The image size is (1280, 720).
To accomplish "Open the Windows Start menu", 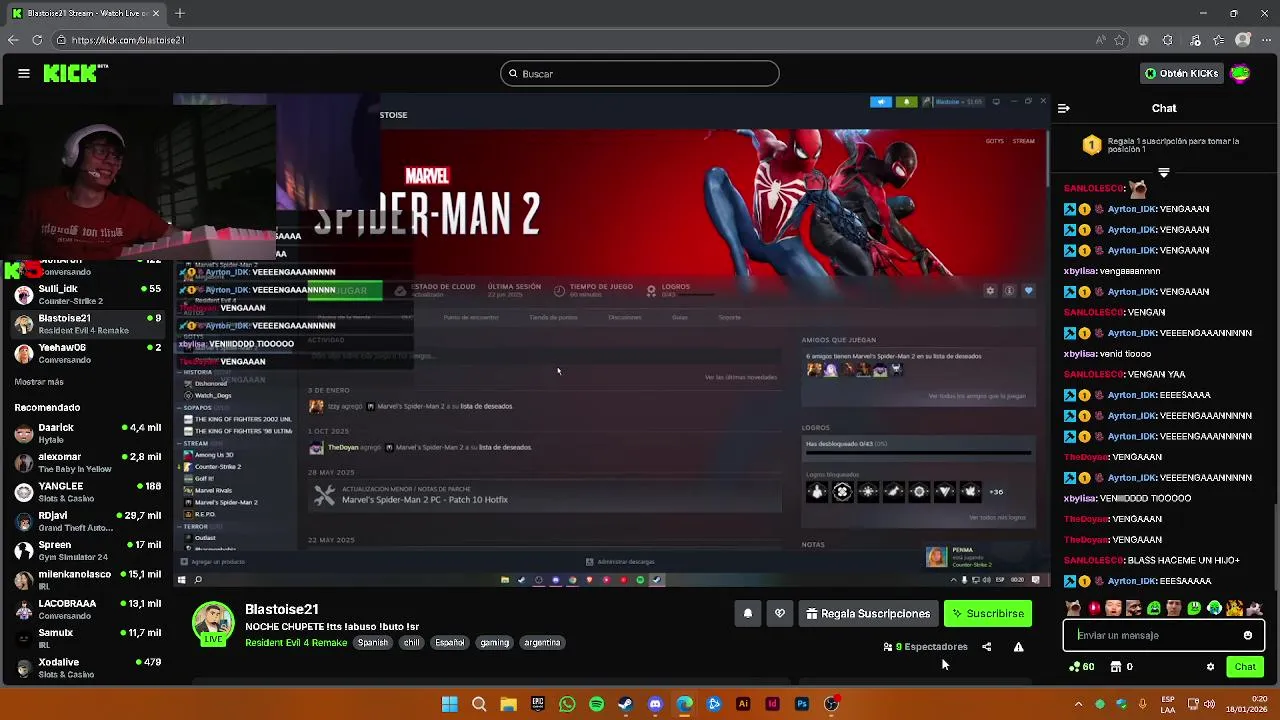I will [450, 704].
